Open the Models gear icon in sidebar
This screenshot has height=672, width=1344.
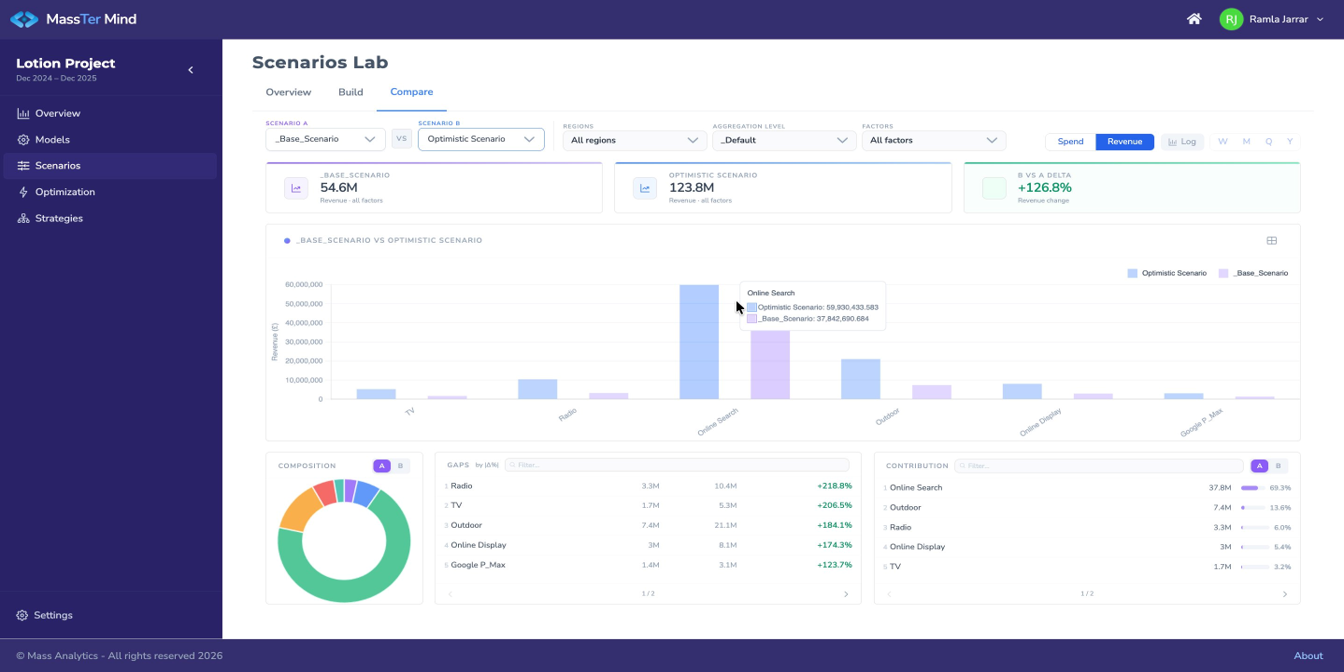point(23,140)
